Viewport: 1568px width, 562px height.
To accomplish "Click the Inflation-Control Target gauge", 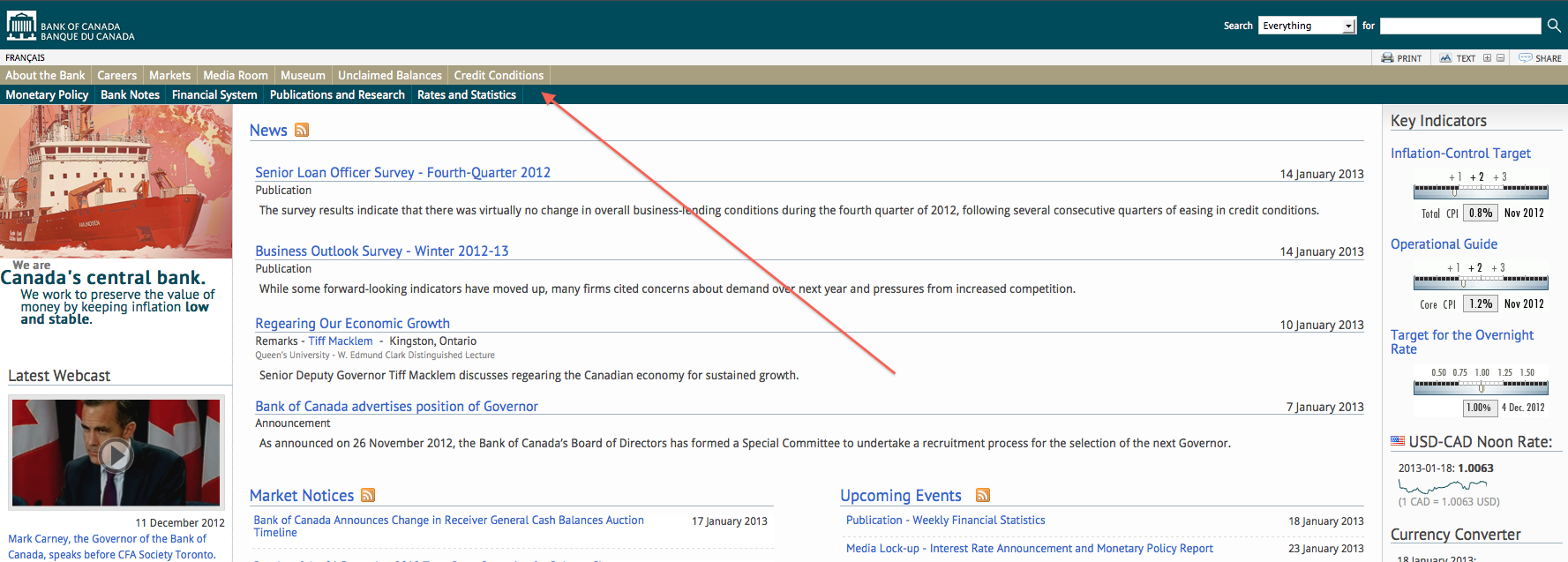I will point(1480,190).
